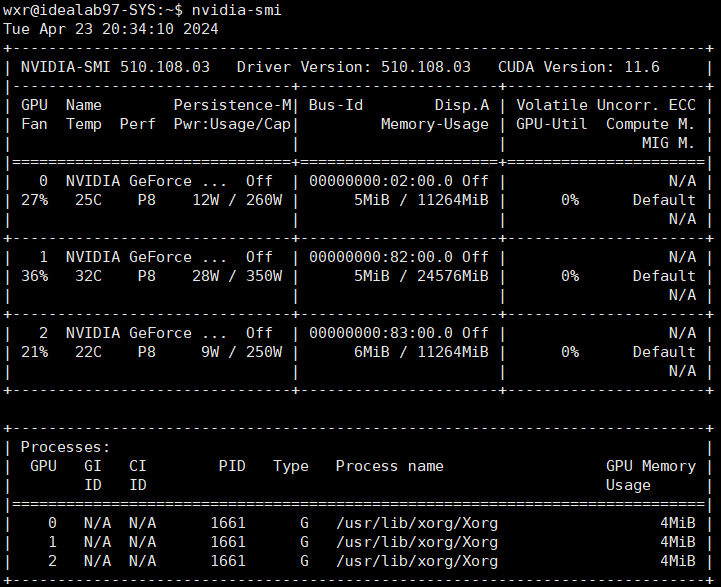Click the GPU-Util header text
The height and width of the screenshot is (587, 721).
551,124
